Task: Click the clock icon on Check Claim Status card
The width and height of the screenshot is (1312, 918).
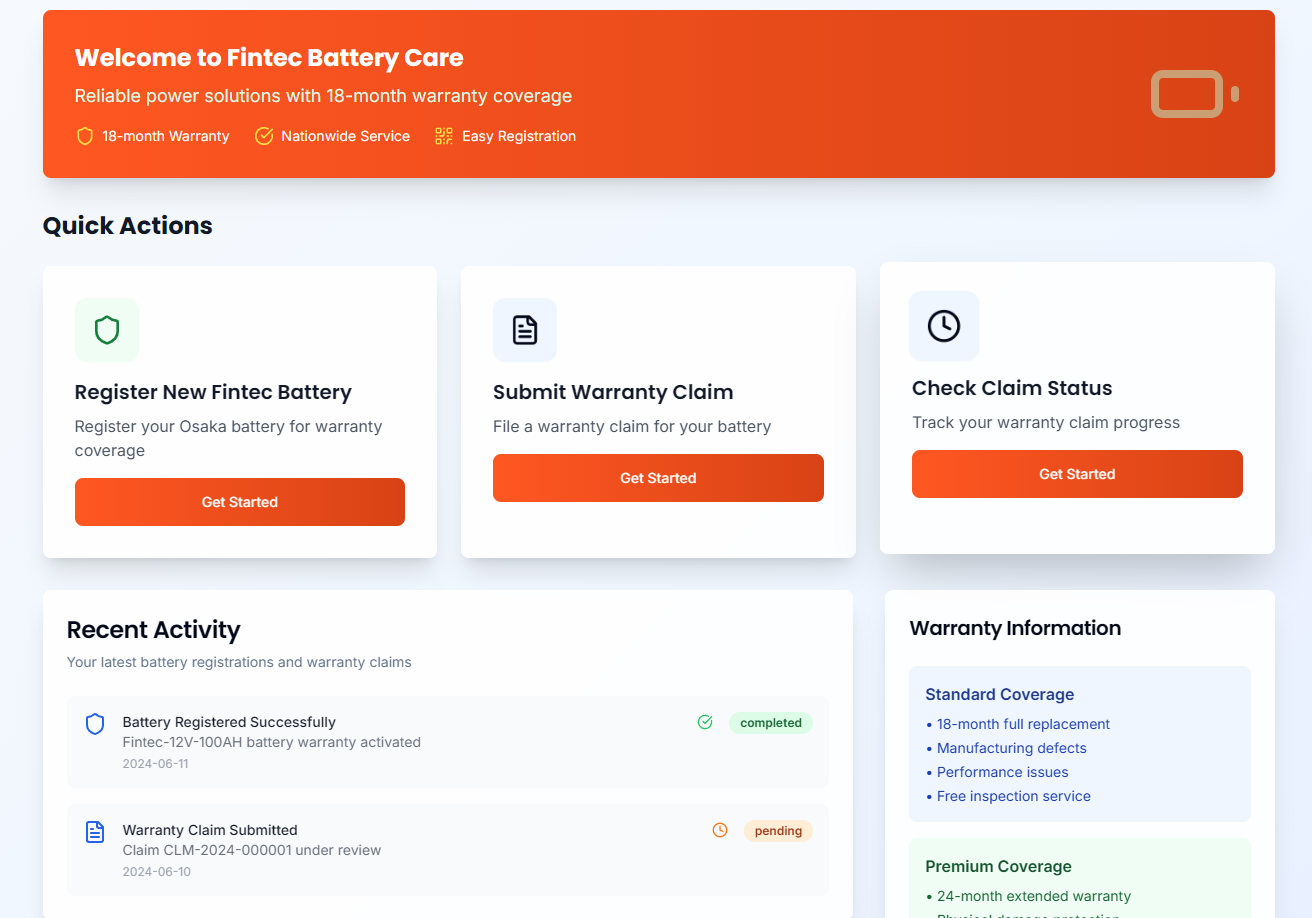Action: pyautogui.click(x=944, y=326)
